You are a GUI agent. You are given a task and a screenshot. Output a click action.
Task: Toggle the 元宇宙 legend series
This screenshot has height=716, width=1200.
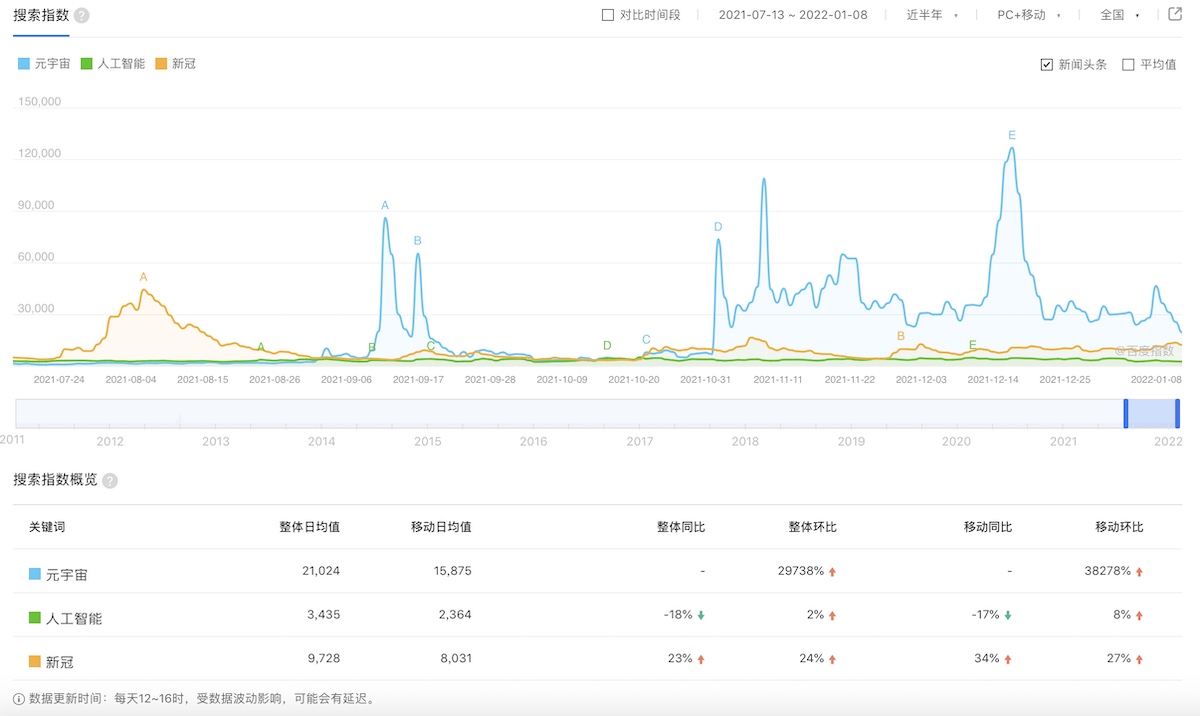click(47, 64)
